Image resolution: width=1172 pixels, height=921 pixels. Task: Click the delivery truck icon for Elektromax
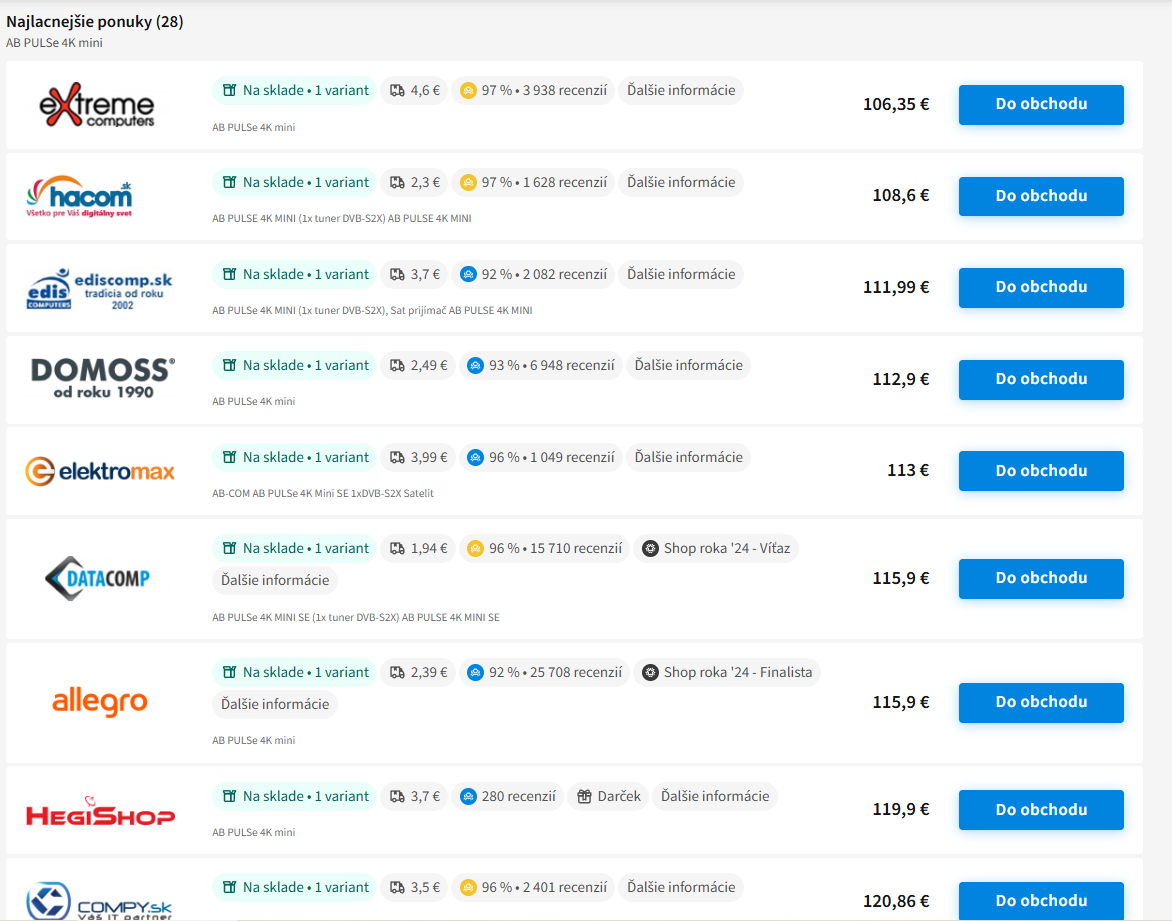tap(397, 458)
